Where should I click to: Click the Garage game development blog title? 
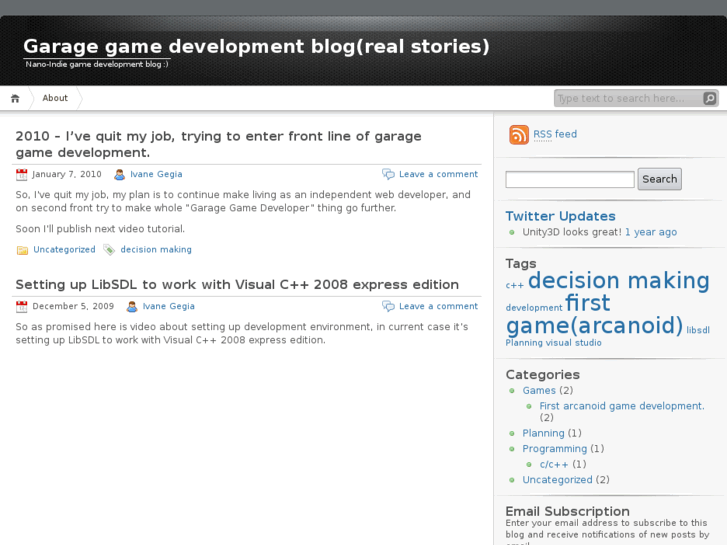pyautogui.click(x=256, y=46)
